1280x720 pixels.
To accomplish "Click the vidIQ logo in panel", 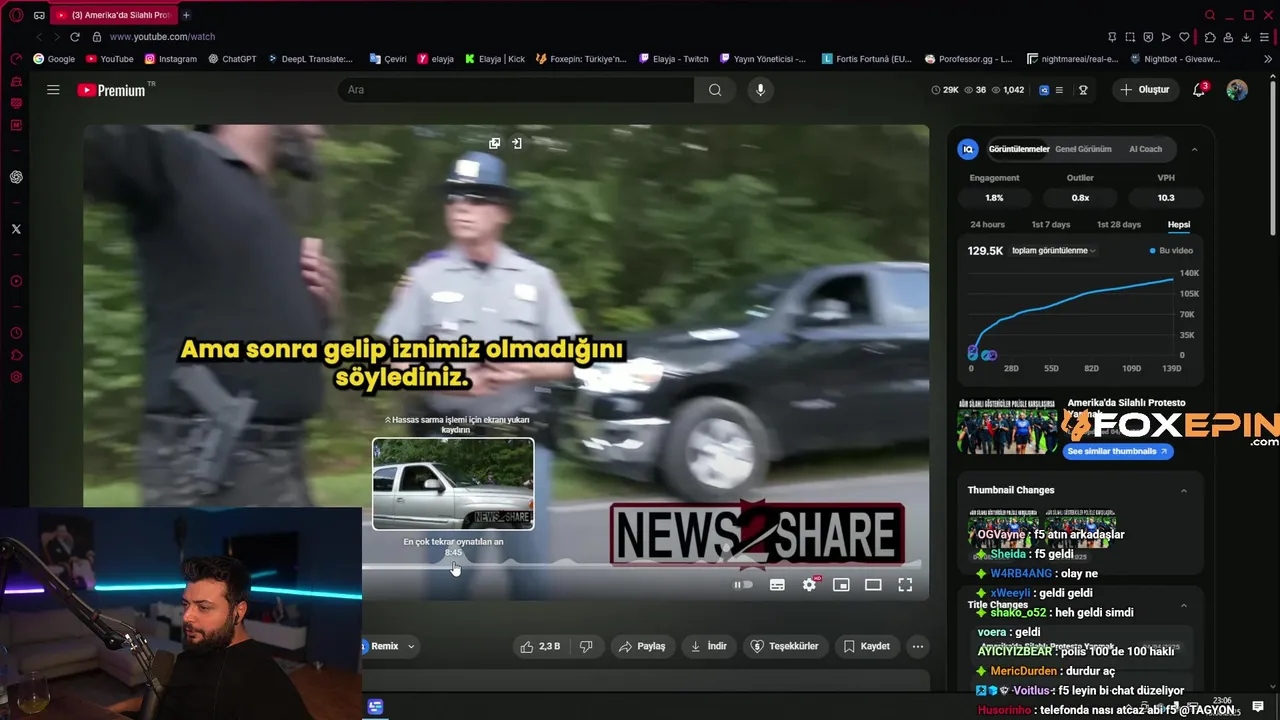I will click(967, 149).
